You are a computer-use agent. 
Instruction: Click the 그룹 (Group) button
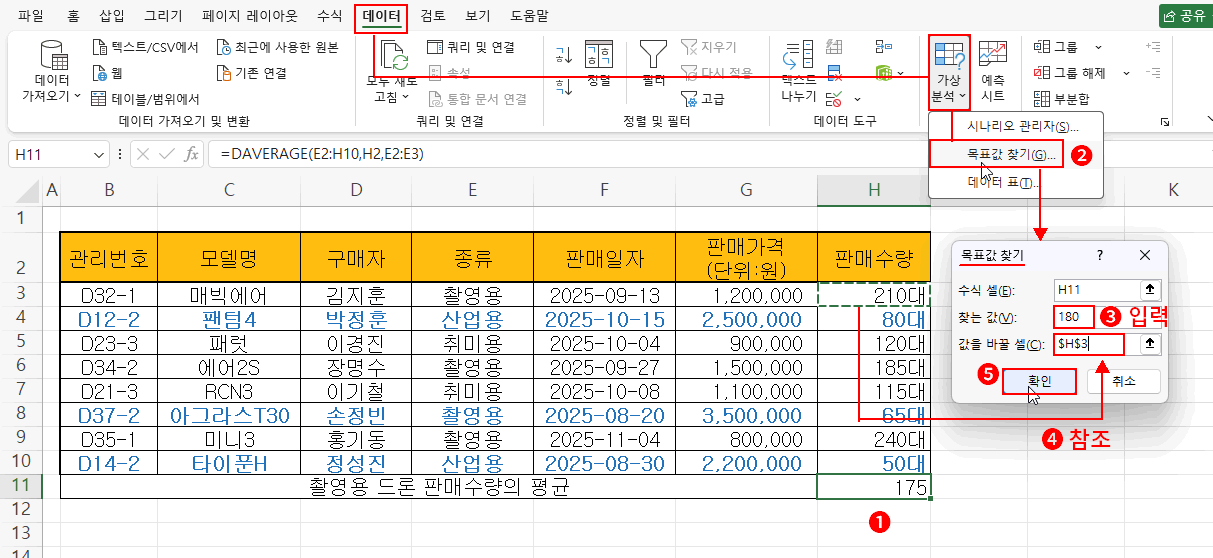(1055, 47)
